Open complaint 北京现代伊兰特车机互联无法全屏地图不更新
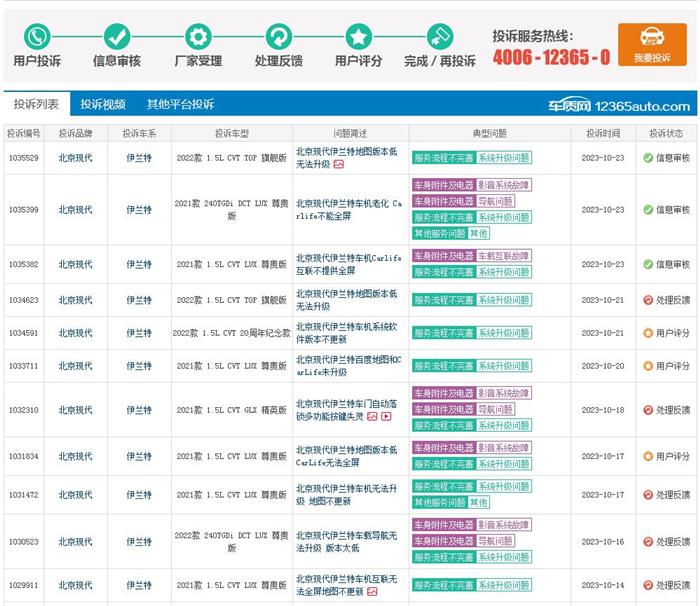700x606 pixels. point(346,585)
